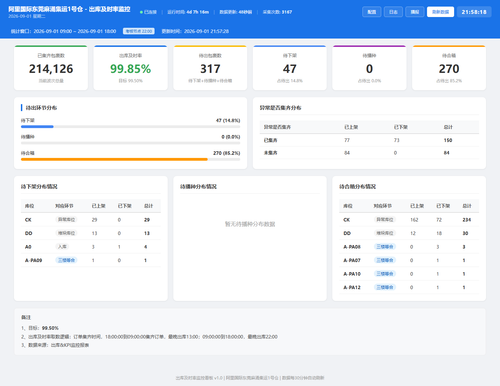Click the CK row in 待合箱分布情况 table

click(x=409, y=220)
